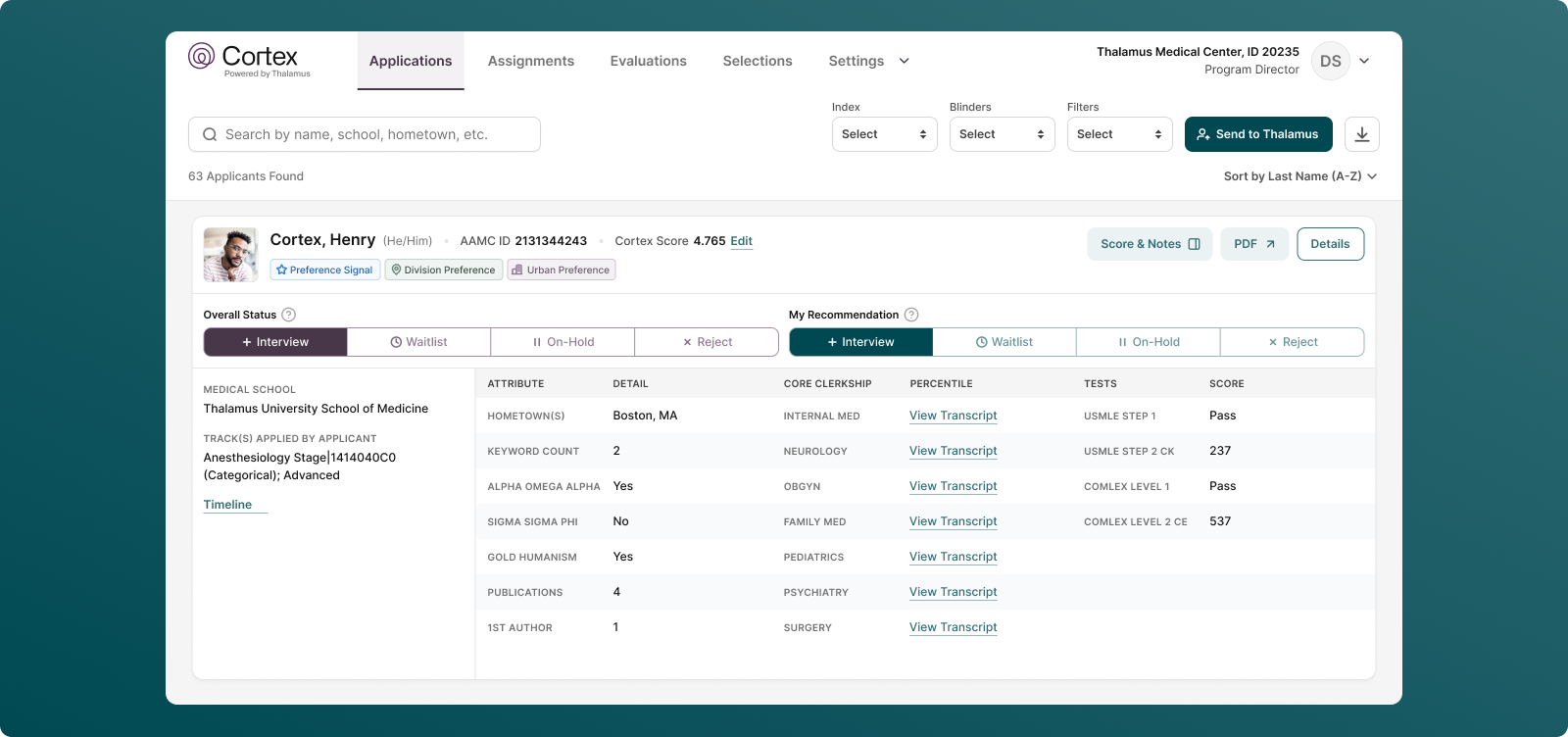Screen dimensions: 1568x737
Task: Click the Cortex logo icon
Action: point(202,56)
